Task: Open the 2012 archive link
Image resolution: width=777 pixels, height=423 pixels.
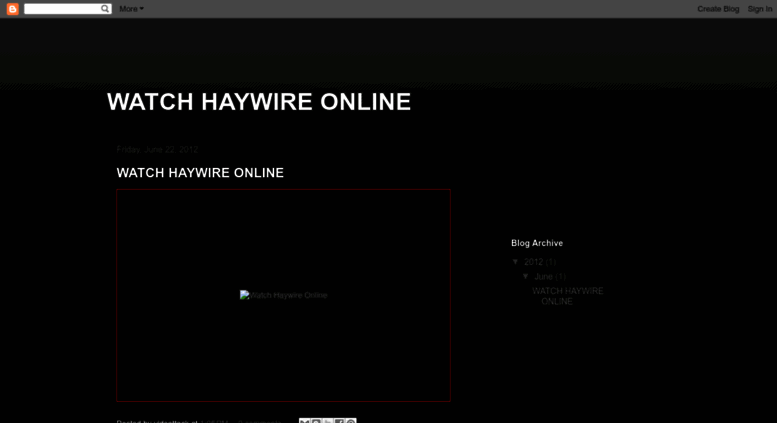Action: [533, 262]
